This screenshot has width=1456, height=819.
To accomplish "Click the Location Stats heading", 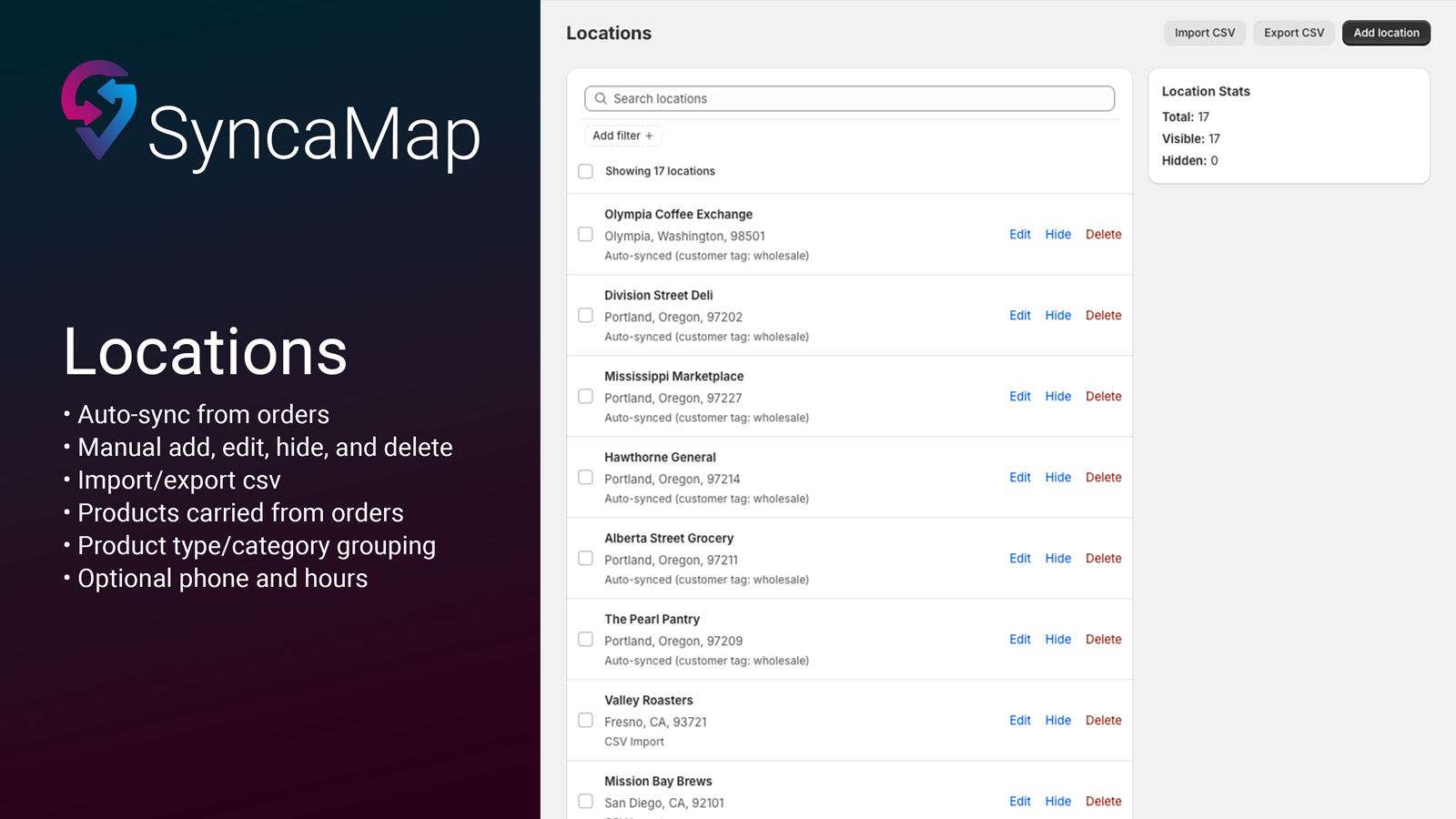I will pyautogui.click(x=1206, y=91).
